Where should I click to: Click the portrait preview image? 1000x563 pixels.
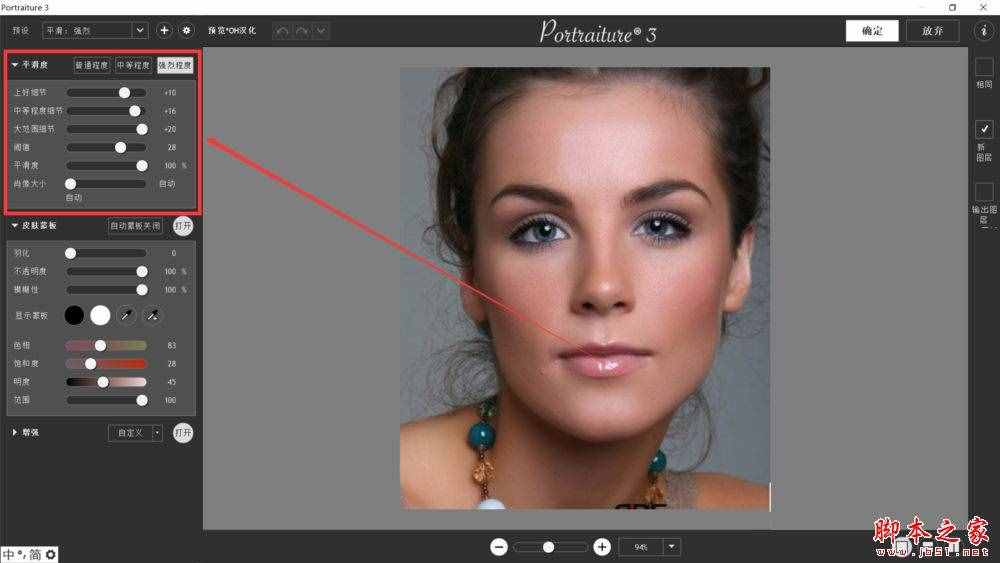(585, 288)
